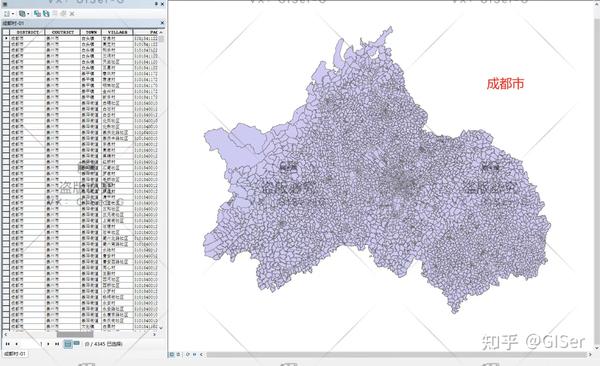Show all records view button
This screenshot has width=600, height=366.
(x=68, y=344)
